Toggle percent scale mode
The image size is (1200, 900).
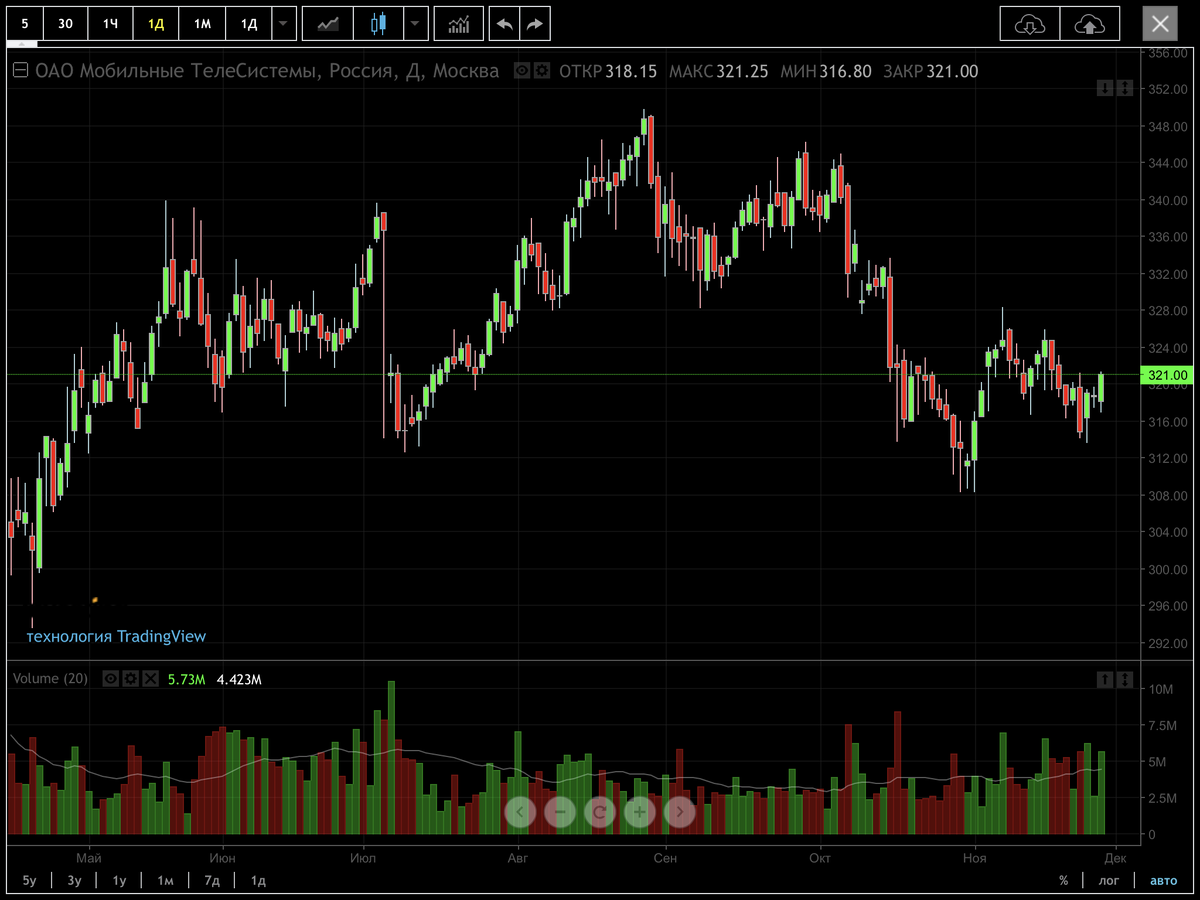(x=1063, y=880)
